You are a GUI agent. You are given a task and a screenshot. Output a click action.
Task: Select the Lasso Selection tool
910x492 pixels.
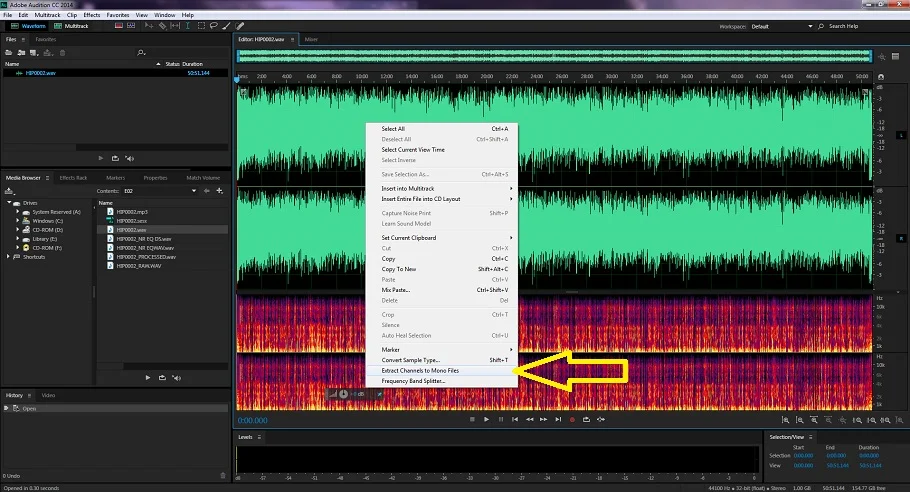tap(214, 26)
